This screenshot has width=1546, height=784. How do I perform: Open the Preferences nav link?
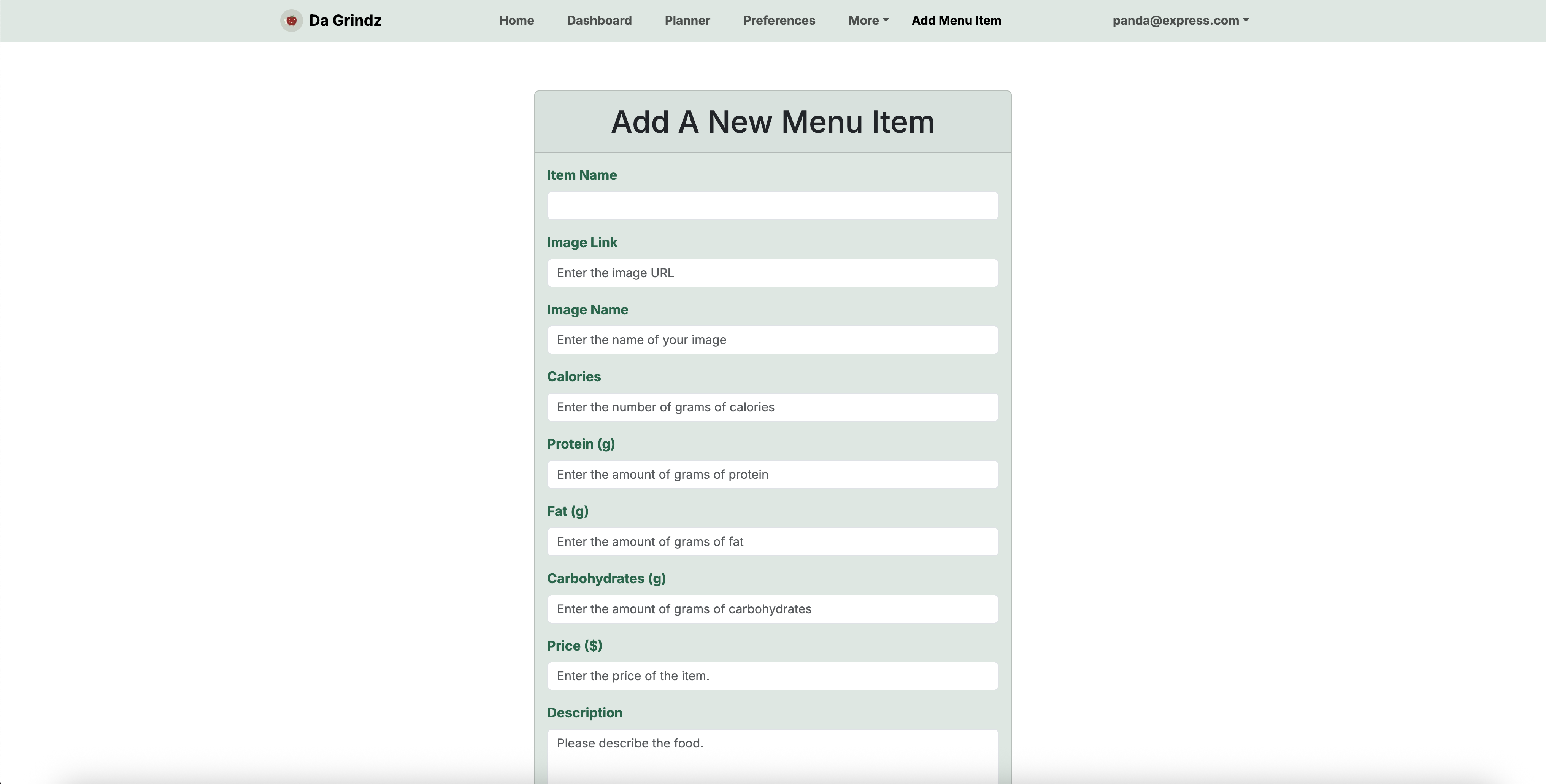point(778,21)
